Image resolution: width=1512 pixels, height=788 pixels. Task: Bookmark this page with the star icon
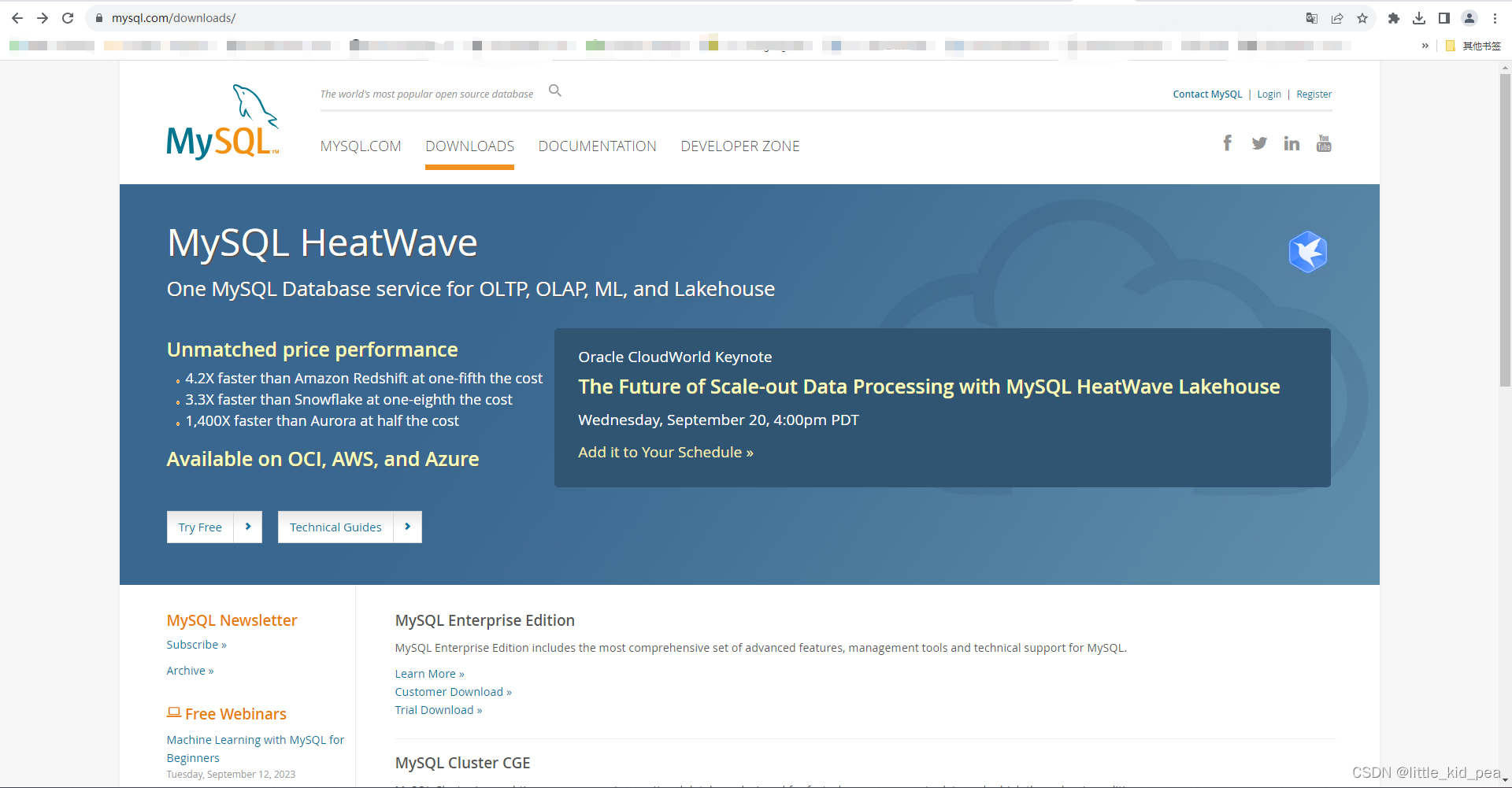coord(1362,18)
